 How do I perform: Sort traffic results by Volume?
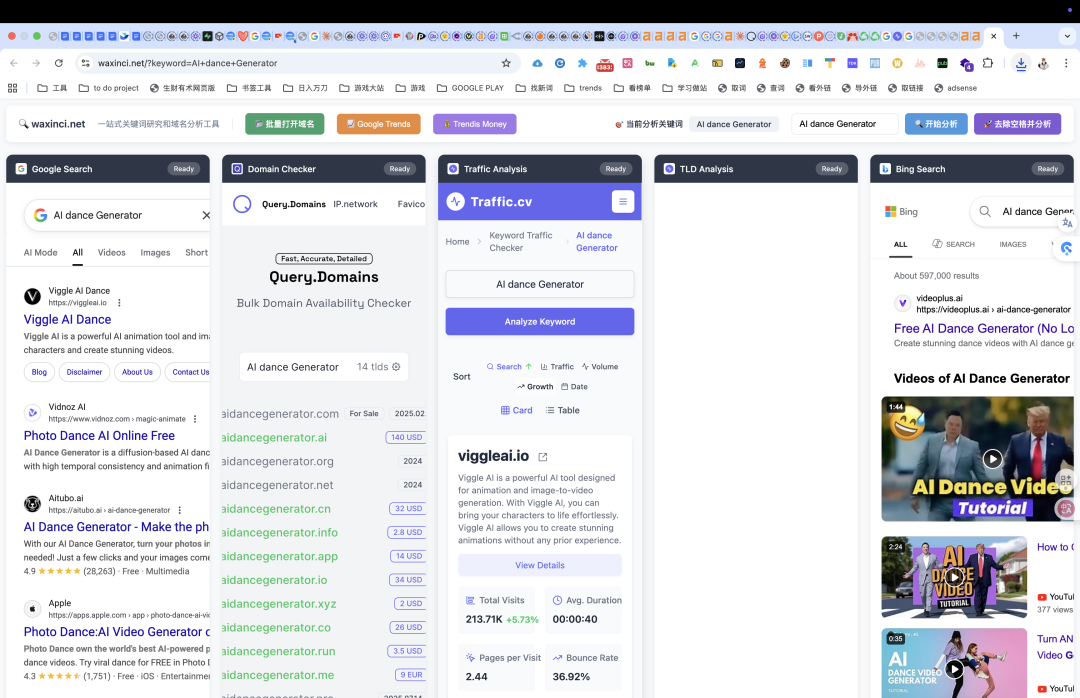(599, 367)
